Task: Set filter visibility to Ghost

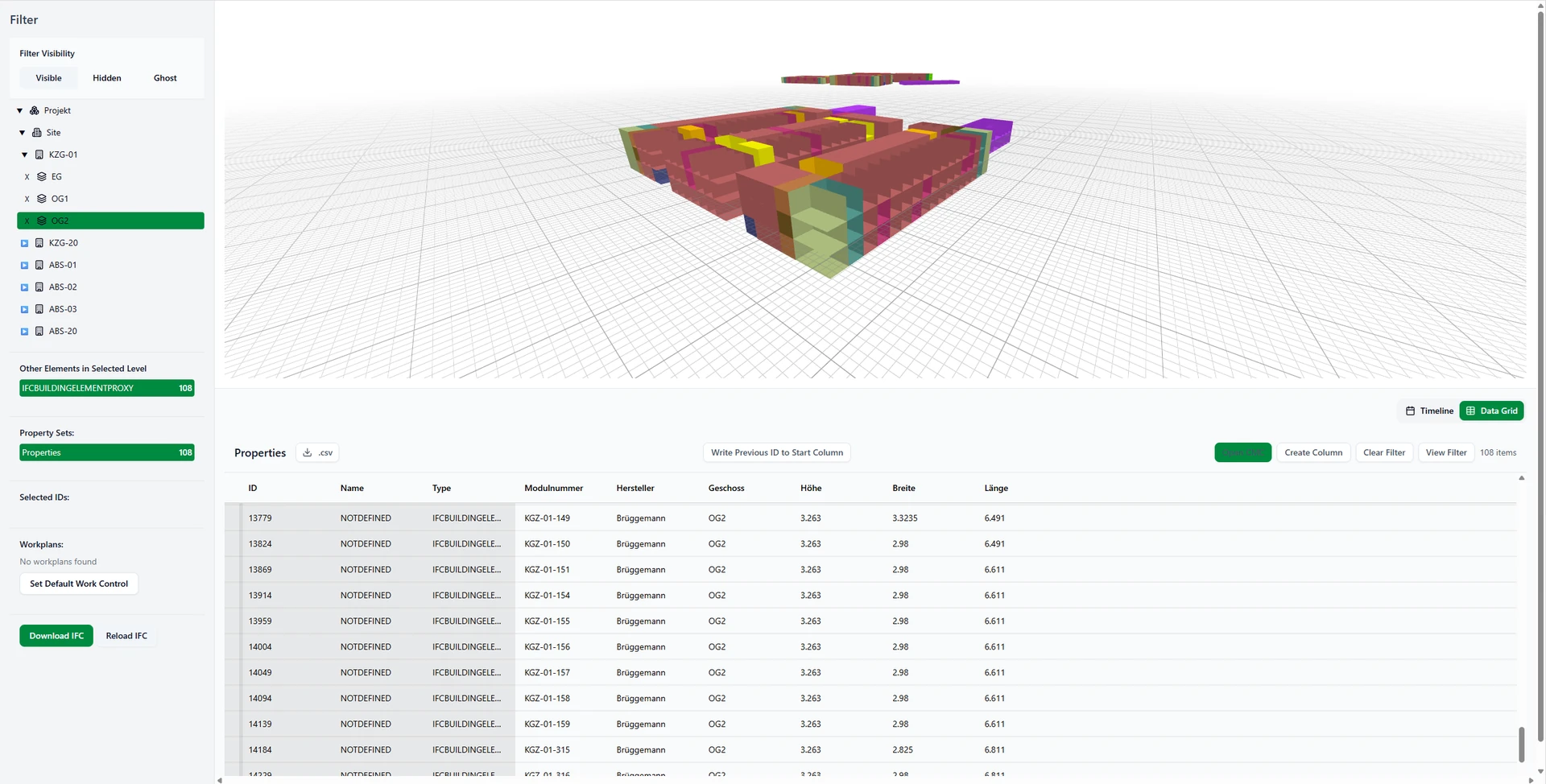Action: pos(165,78)
